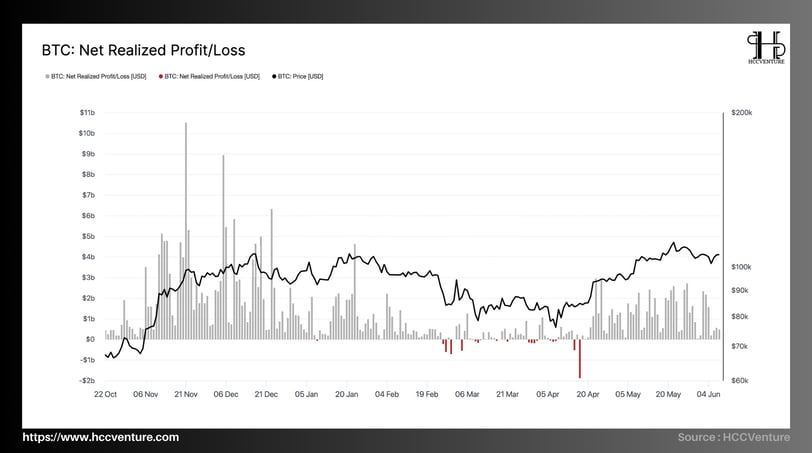812x453 pixels.
Task: Toggle the gray Net Realized Profit/Loss legend dot
Action: 47,77
